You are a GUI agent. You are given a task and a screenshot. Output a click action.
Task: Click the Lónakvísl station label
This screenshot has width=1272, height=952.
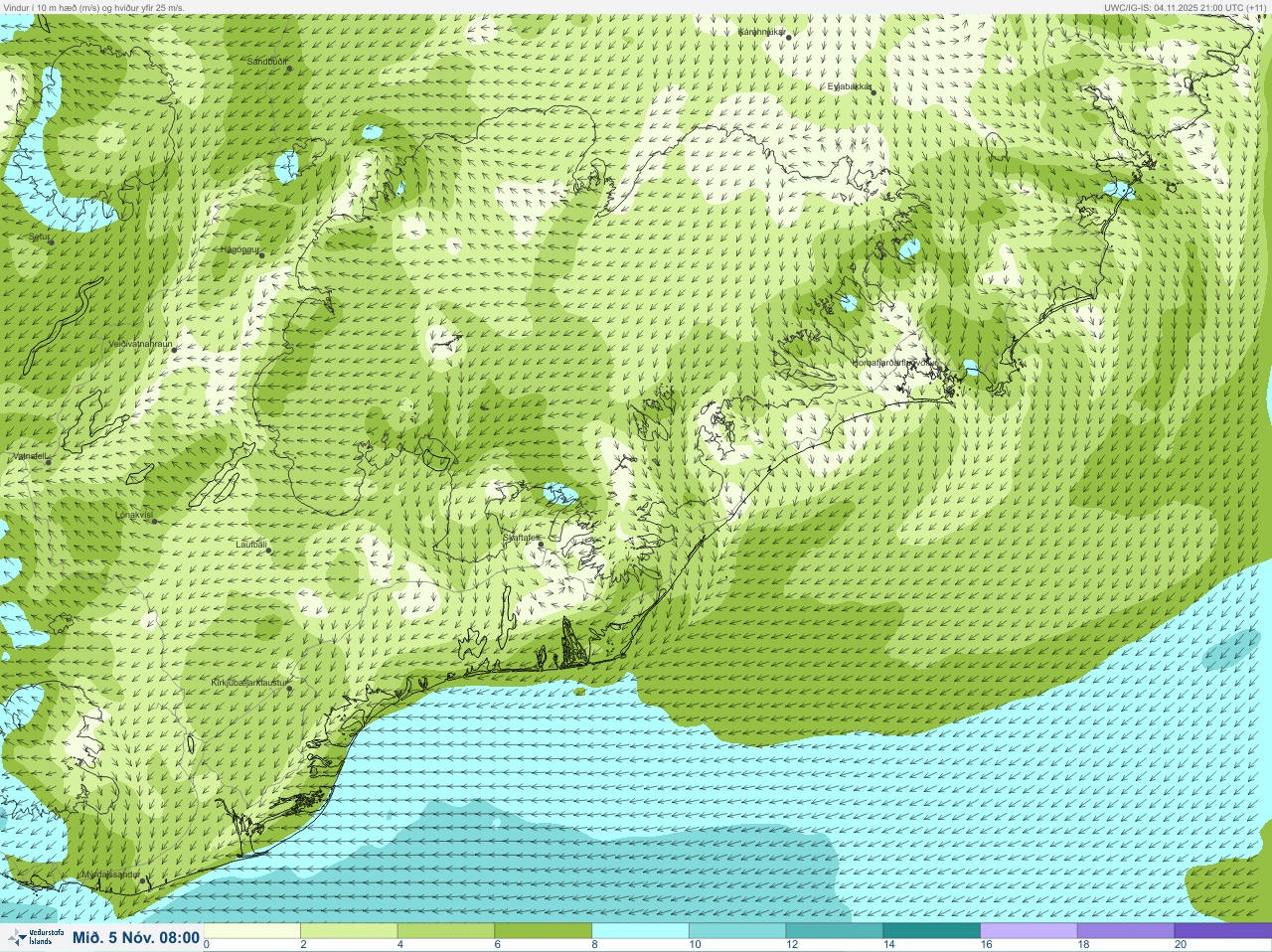(x=134, y=515)
